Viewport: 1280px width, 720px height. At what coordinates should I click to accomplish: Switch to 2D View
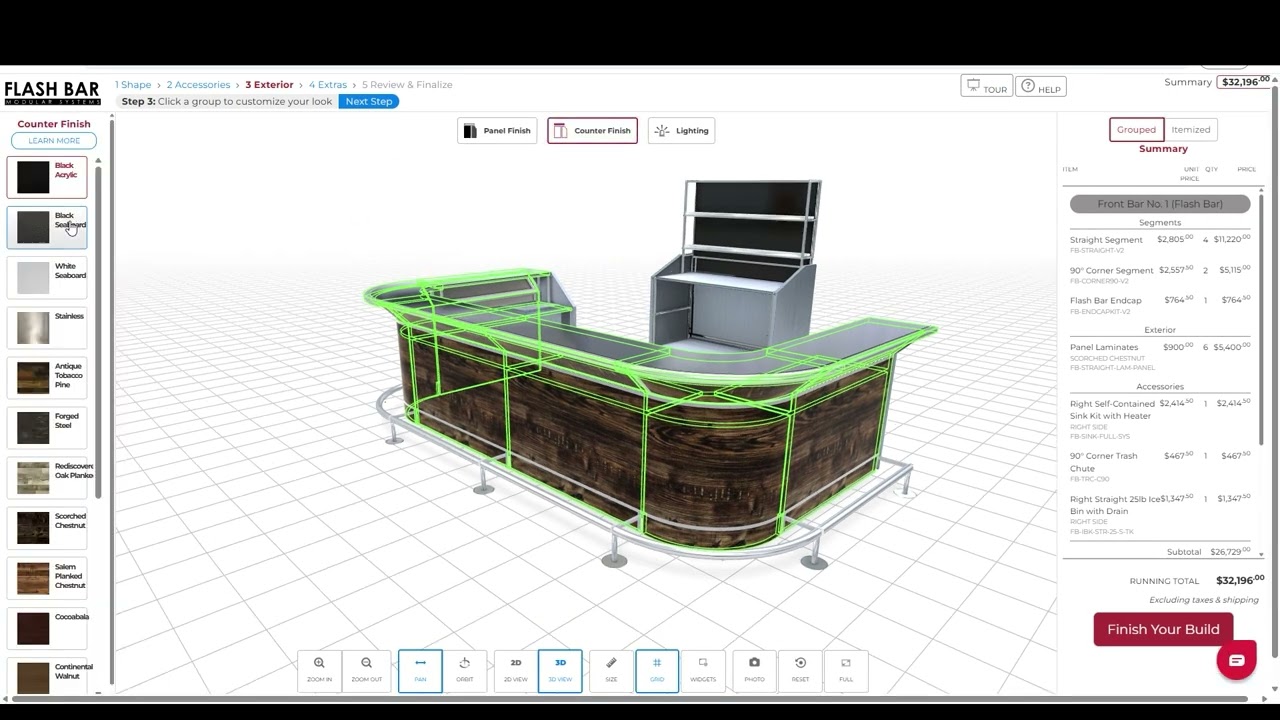point(516,670)
